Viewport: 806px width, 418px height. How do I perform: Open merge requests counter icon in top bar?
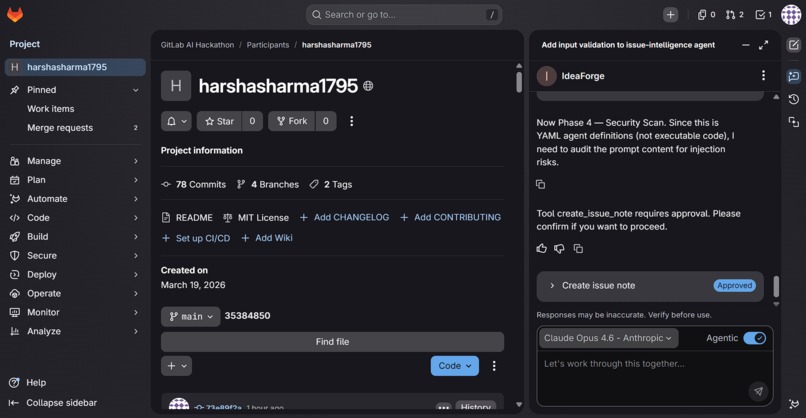pyautogui.click(x=735, y=15)
